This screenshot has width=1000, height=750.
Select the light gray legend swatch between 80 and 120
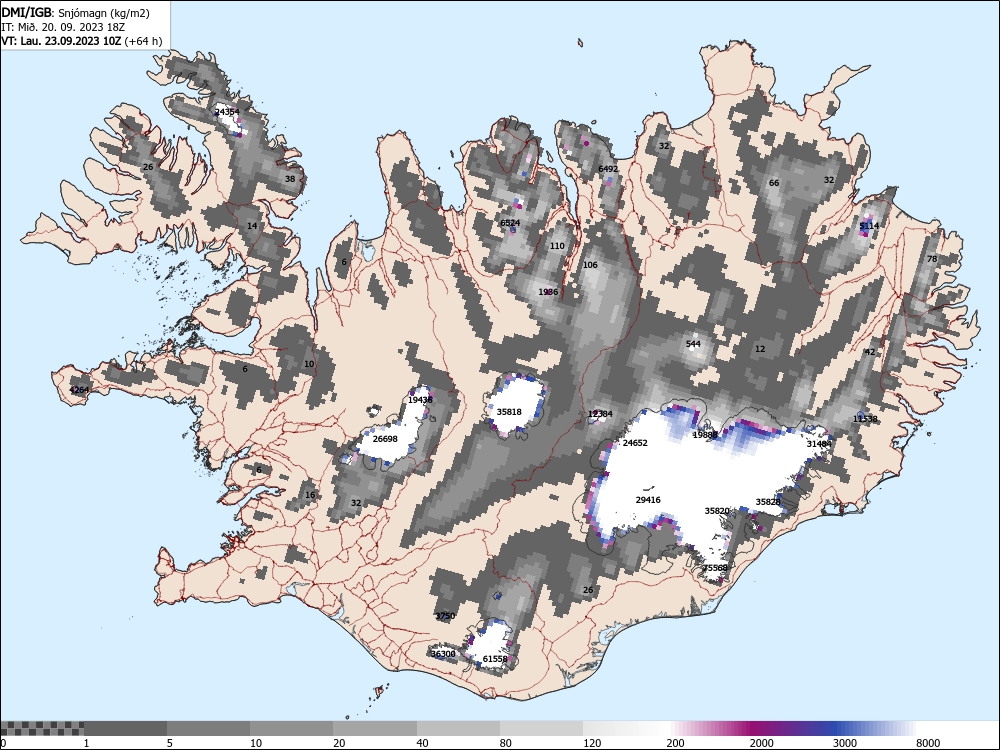541,728
